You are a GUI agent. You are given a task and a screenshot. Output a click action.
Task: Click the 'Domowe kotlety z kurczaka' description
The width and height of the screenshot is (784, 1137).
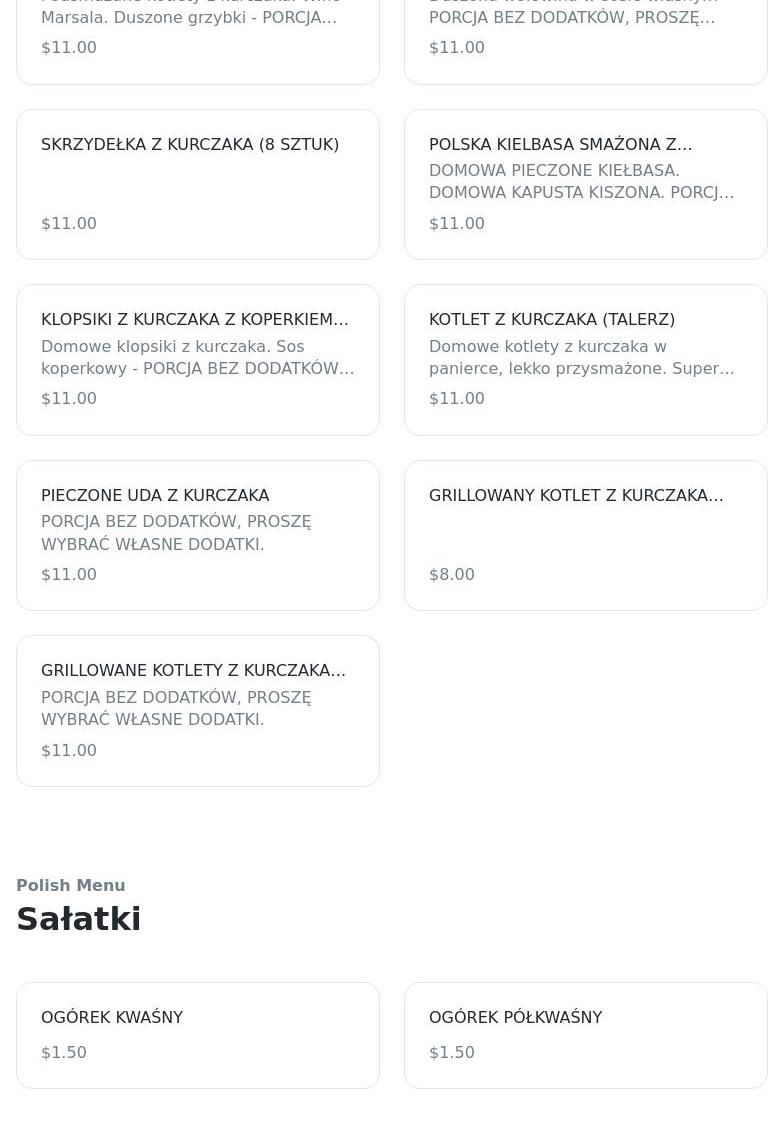click(581, 358)
